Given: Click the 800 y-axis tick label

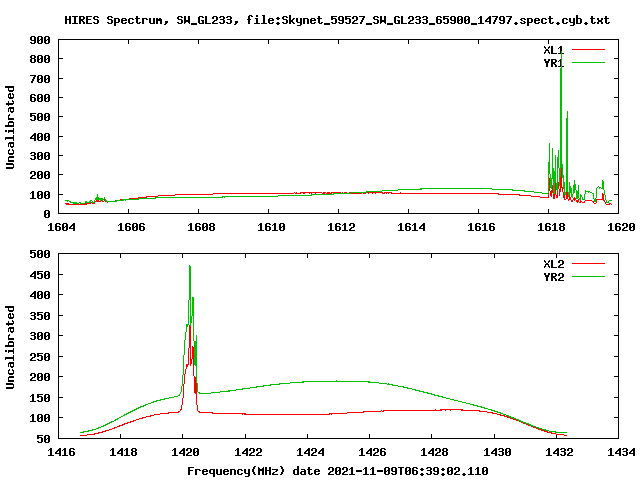Looking at the screenshot, I should pyautogui.click(x=40, y=59).
